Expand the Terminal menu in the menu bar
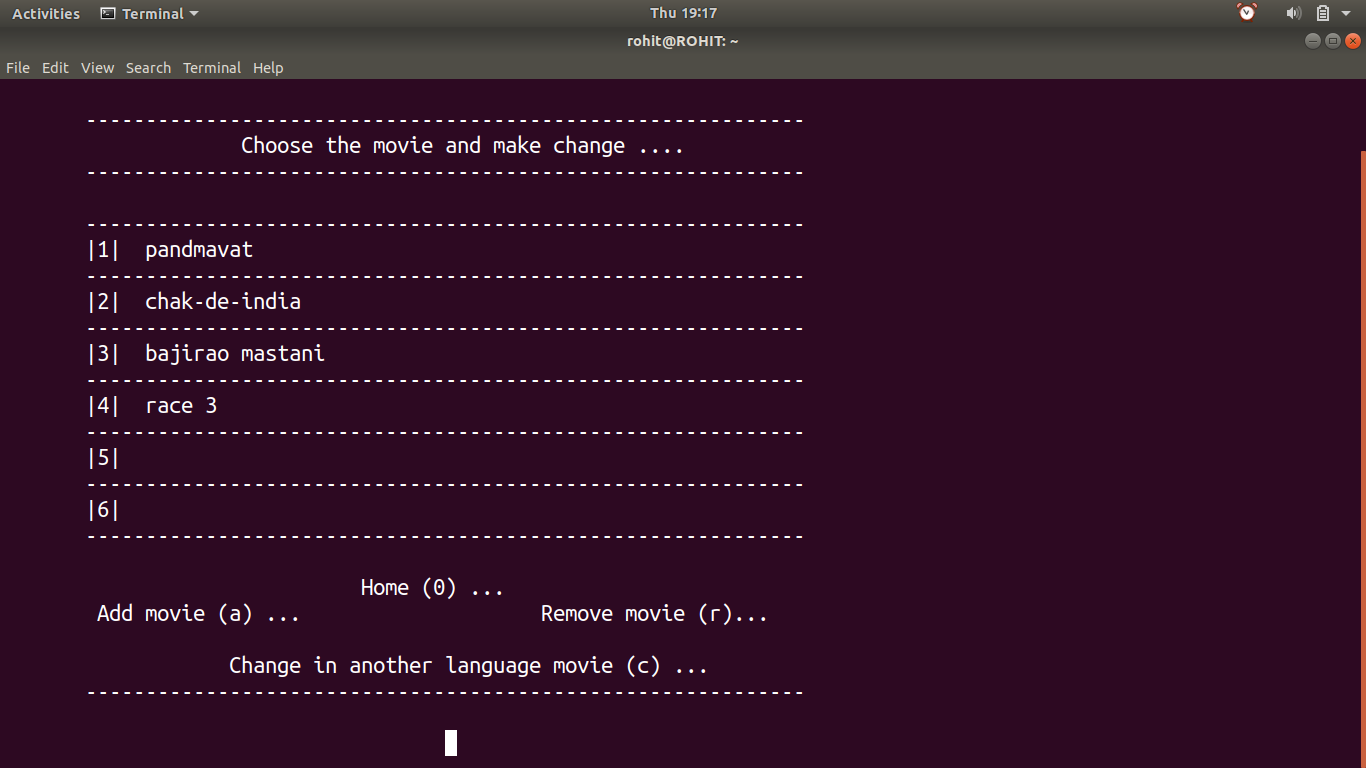The height and width of the screenshot is (768, 1366). (211, 67)
